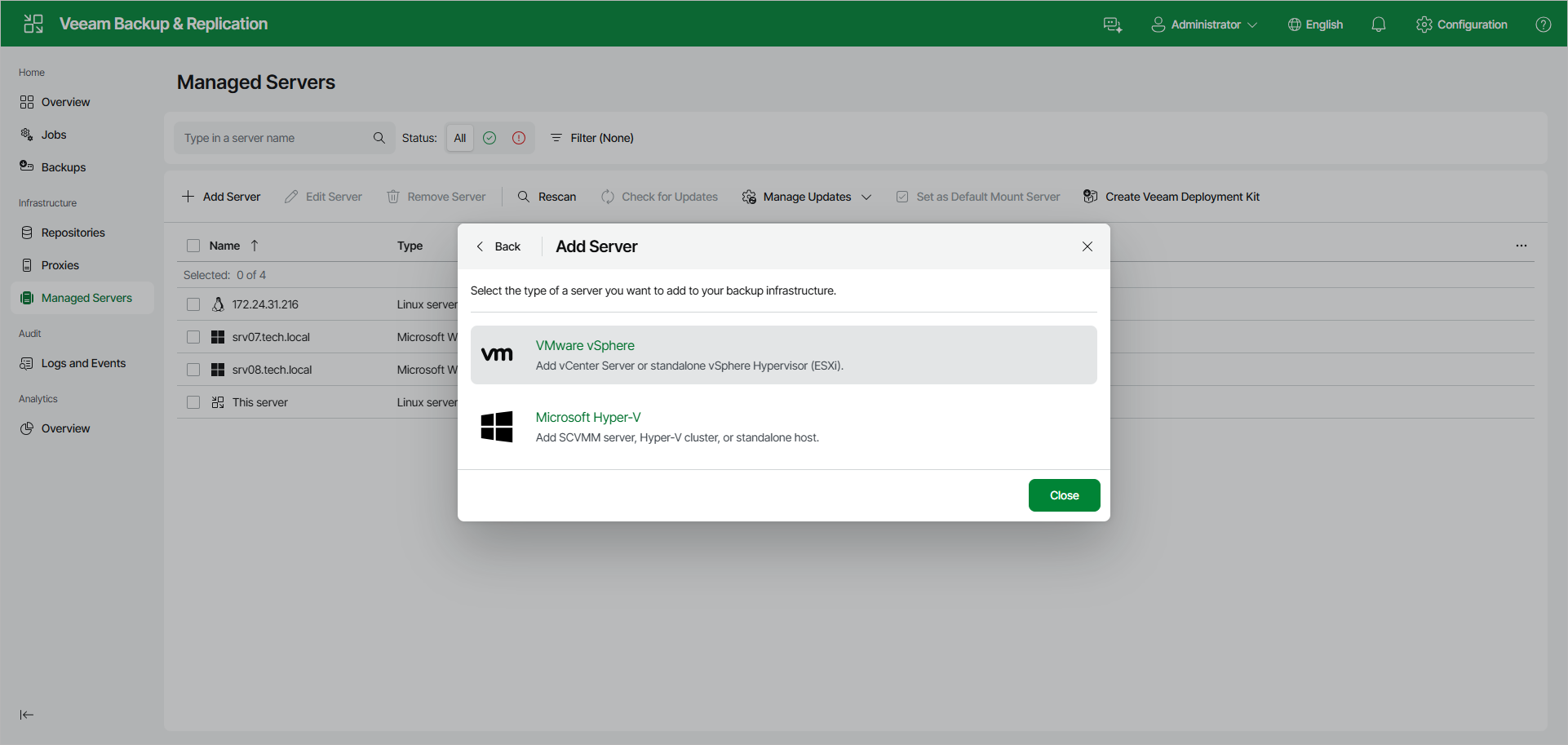Click the This server name

(x=260, y=402)
